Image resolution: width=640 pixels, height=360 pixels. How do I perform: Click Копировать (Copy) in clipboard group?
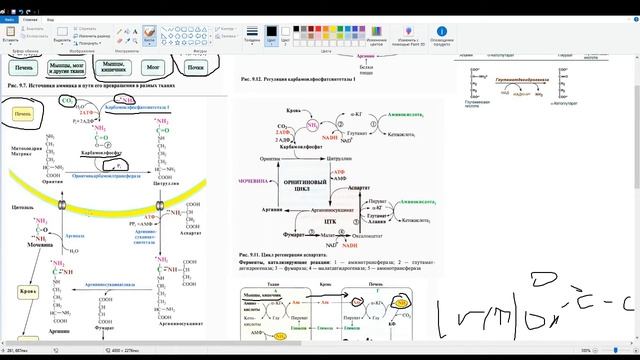(x=34, y=36)
